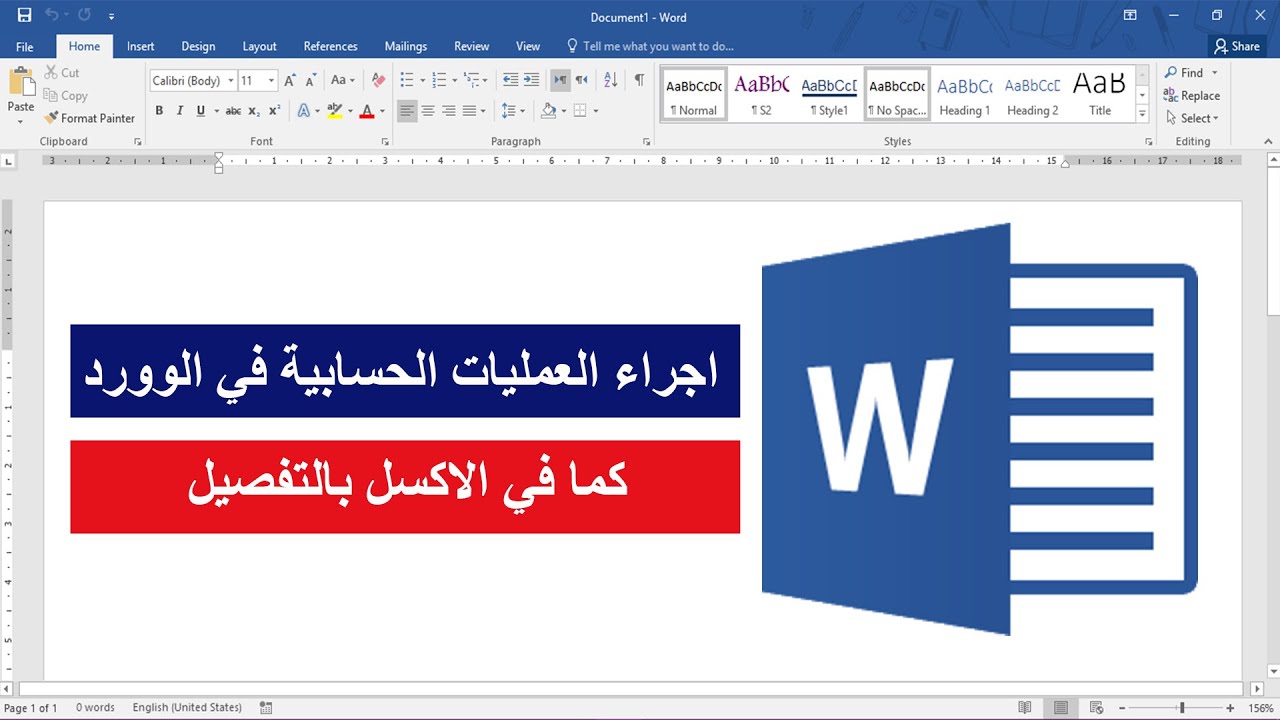Open the Customize Quick Access Toolbar arrow

pyautogui.click(x=111, y=17)
